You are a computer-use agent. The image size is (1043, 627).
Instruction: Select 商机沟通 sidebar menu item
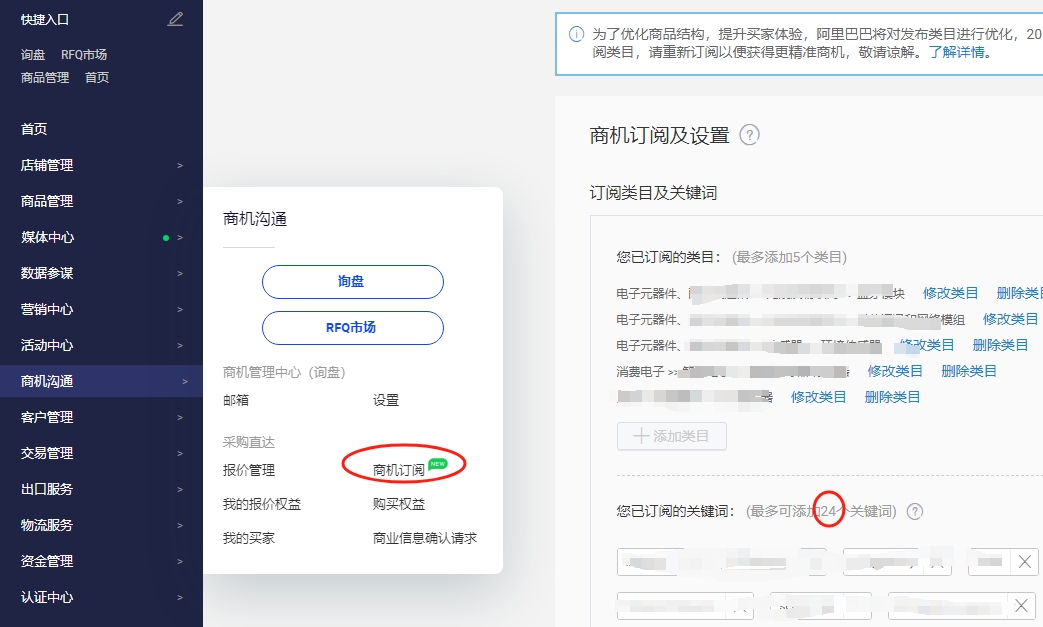pos(101,381)
